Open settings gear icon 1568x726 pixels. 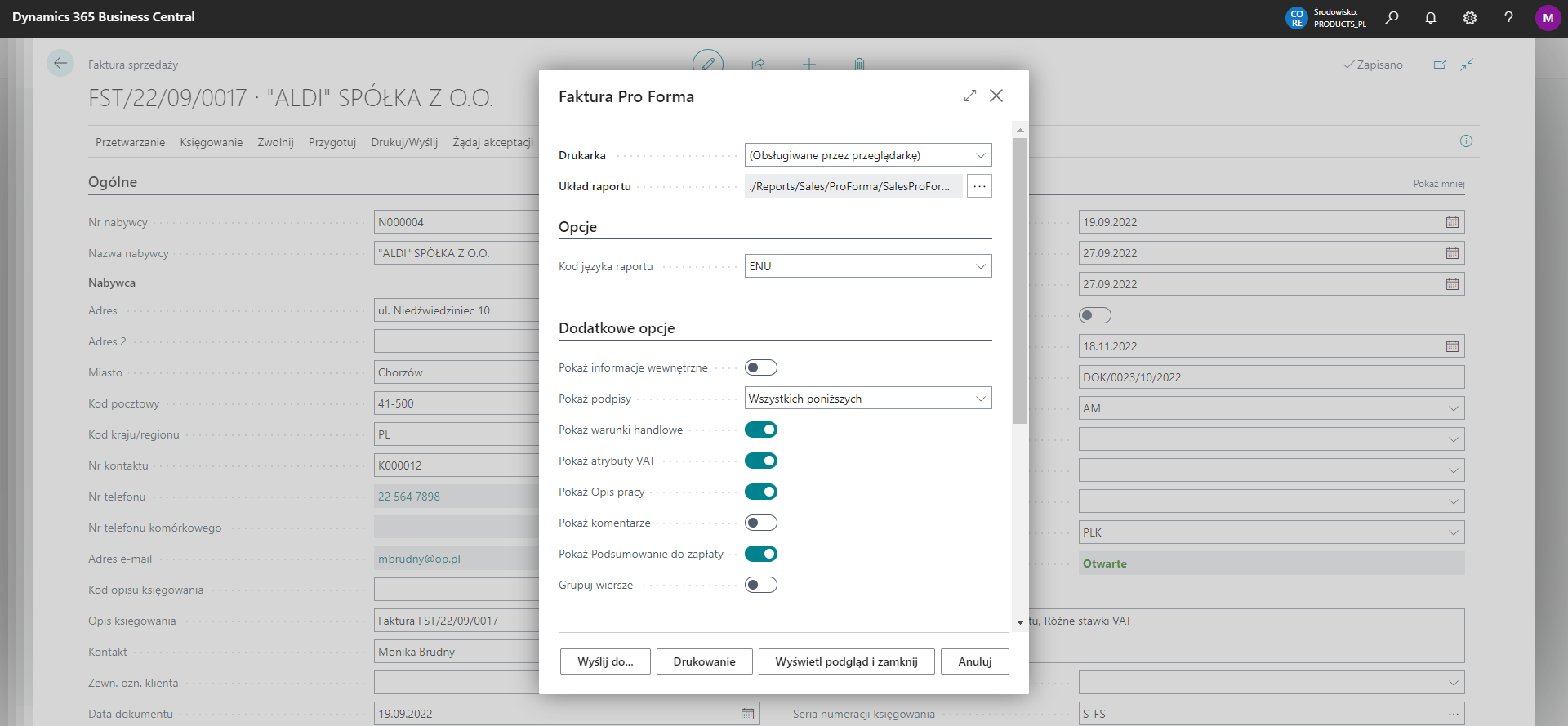(1470, 18)
